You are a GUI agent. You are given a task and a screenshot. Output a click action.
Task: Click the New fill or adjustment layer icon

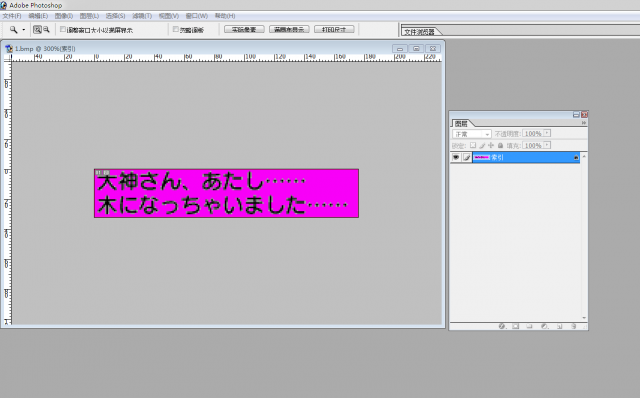pyautogui.click(x=544, y=326)
